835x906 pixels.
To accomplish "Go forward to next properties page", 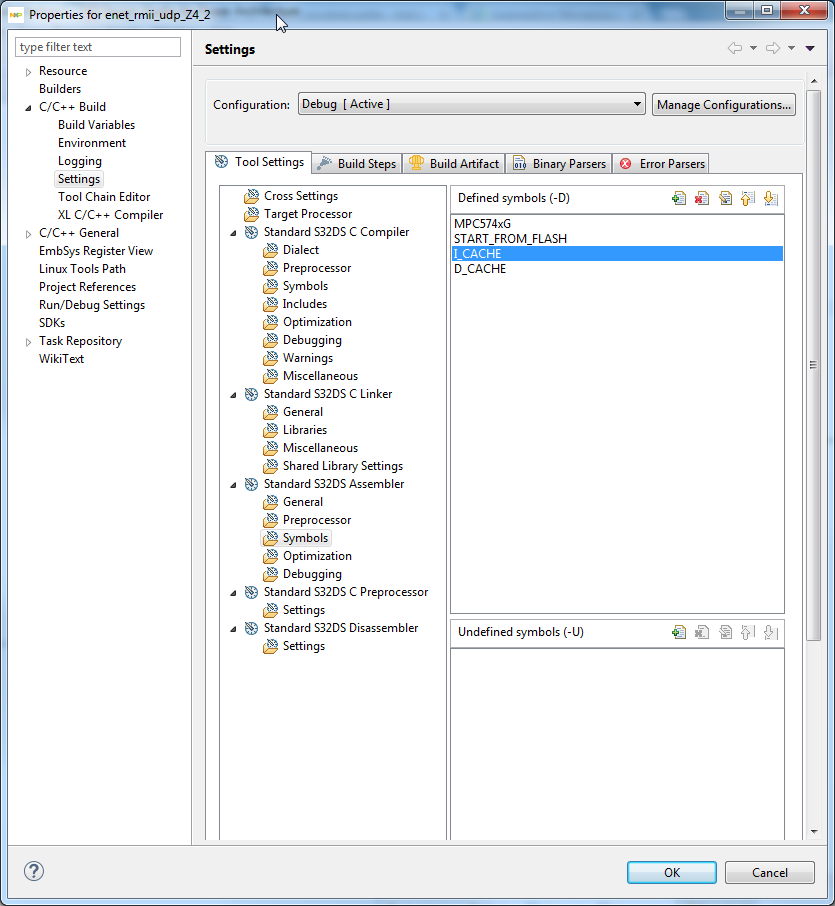I will tap(773, 48).
